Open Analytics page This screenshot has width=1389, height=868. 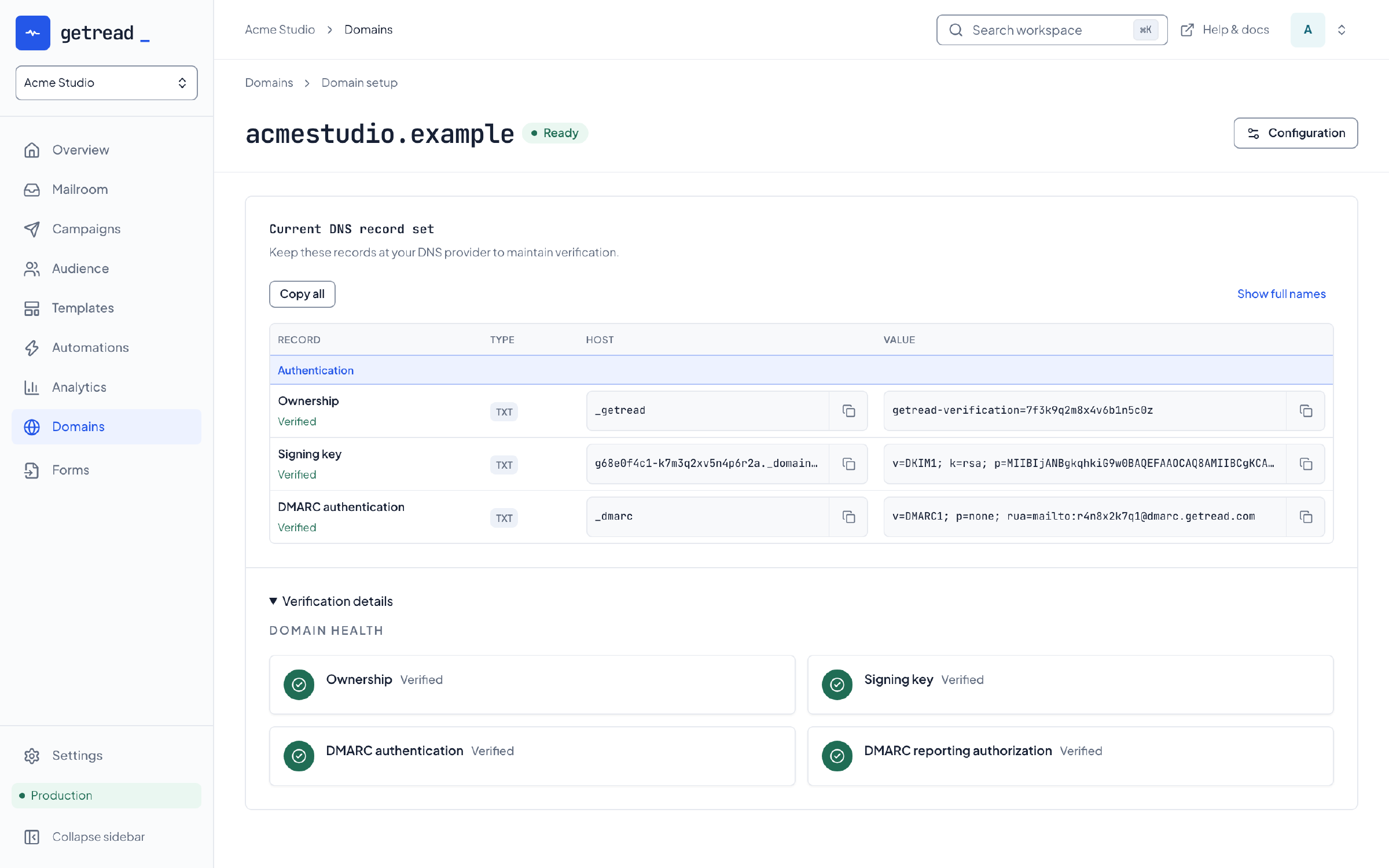coord(106,387)
